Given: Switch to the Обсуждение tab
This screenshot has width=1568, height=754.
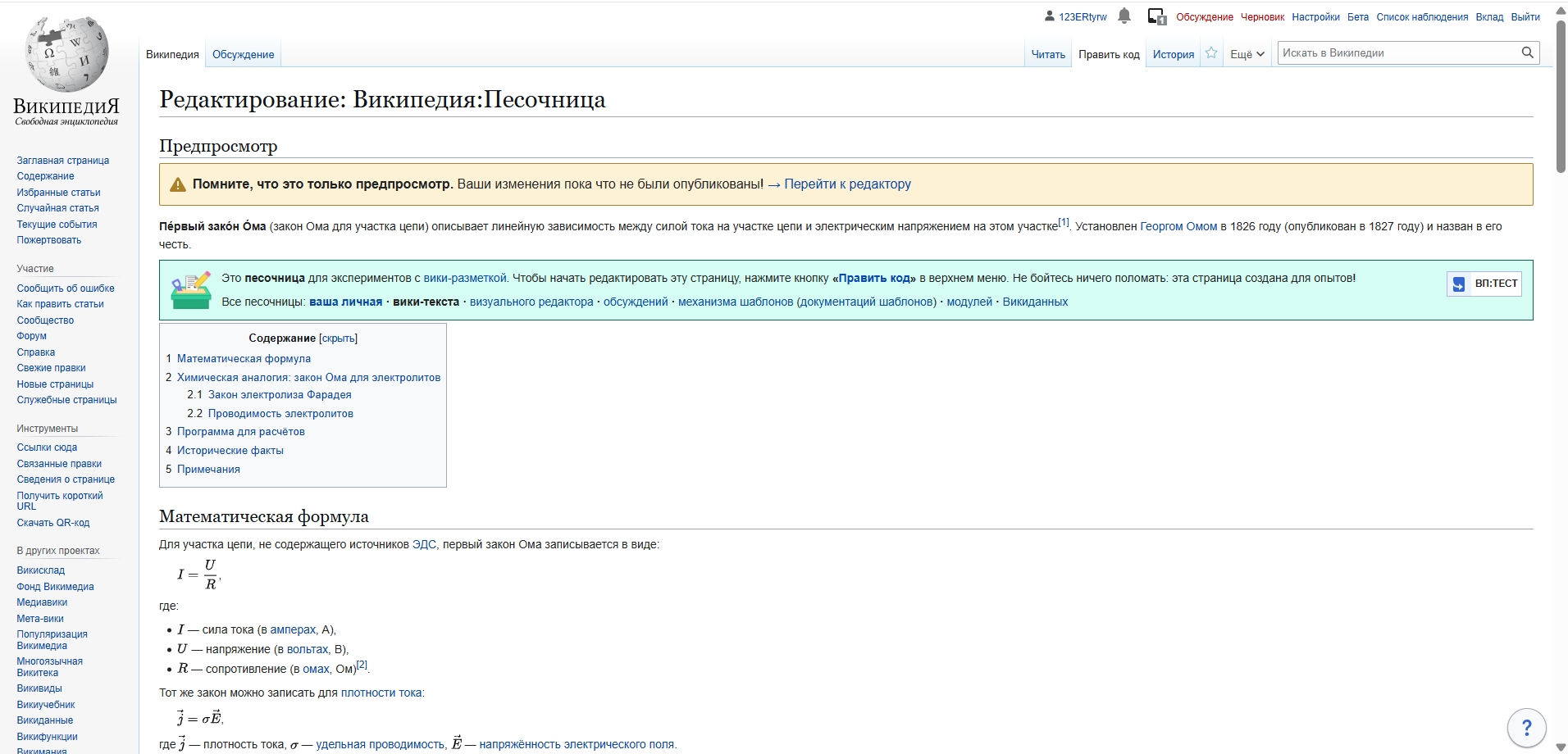Looking at the screenshot, I should click(x=243, y=55).
